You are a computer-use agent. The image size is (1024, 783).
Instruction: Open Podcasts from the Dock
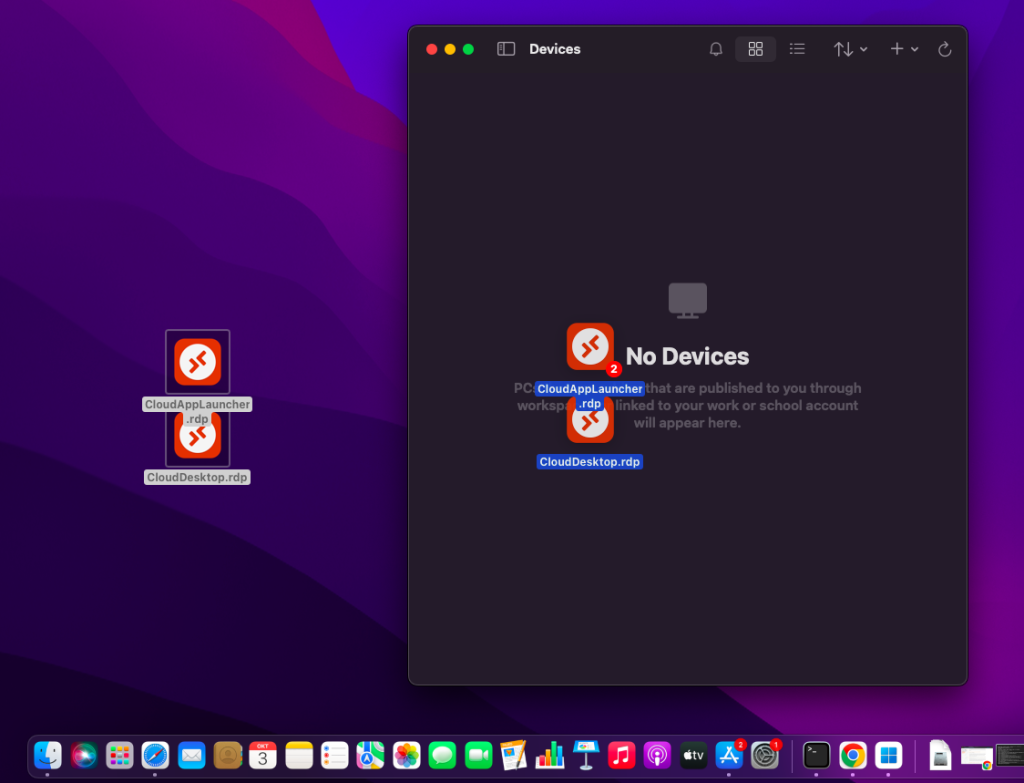tap(657, 756)
